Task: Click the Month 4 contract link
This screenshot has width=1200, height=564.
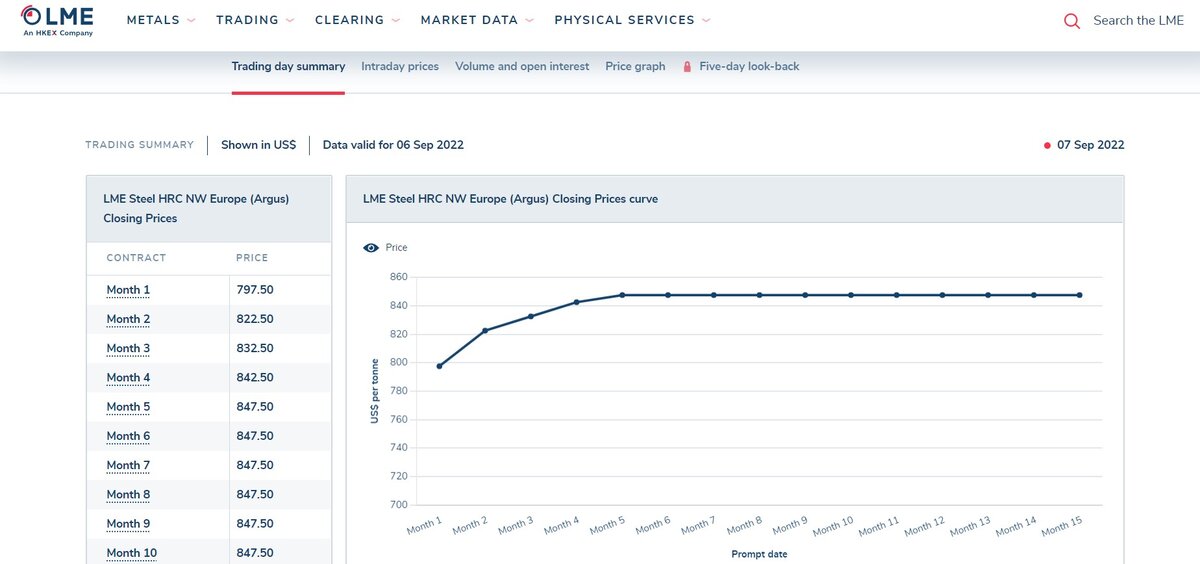Action: (x=128, y=377)
